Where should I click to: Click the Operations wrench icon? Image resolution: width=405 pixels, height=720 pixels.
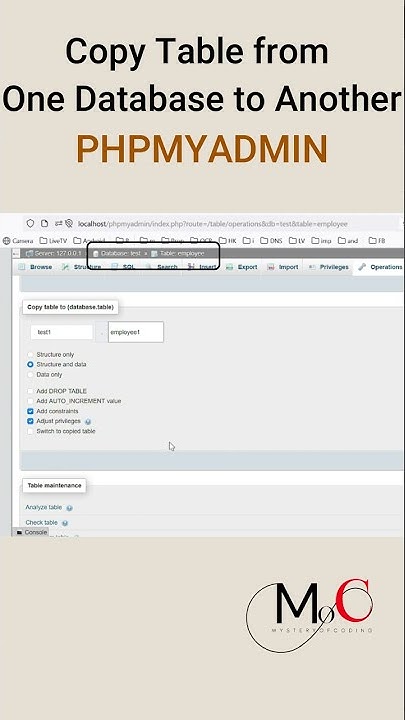(x=362, y=267)
